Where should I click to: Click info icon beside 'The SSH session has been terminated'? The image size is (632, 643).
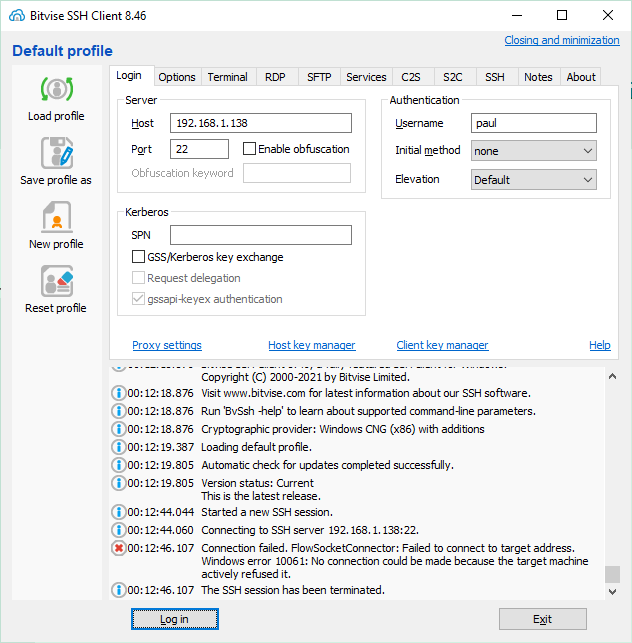pos(119,590)
